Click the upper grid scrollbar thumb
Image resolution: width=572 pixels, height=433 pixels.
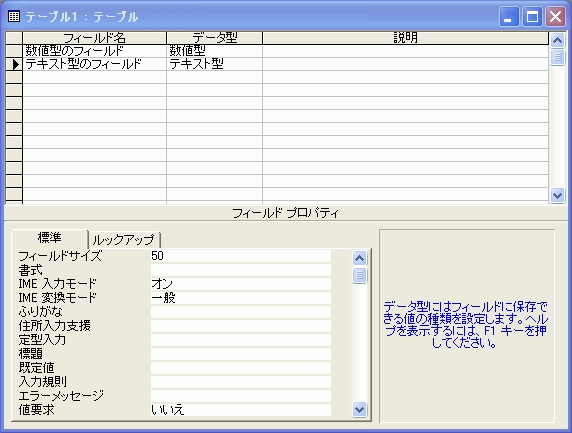point(557,57)
